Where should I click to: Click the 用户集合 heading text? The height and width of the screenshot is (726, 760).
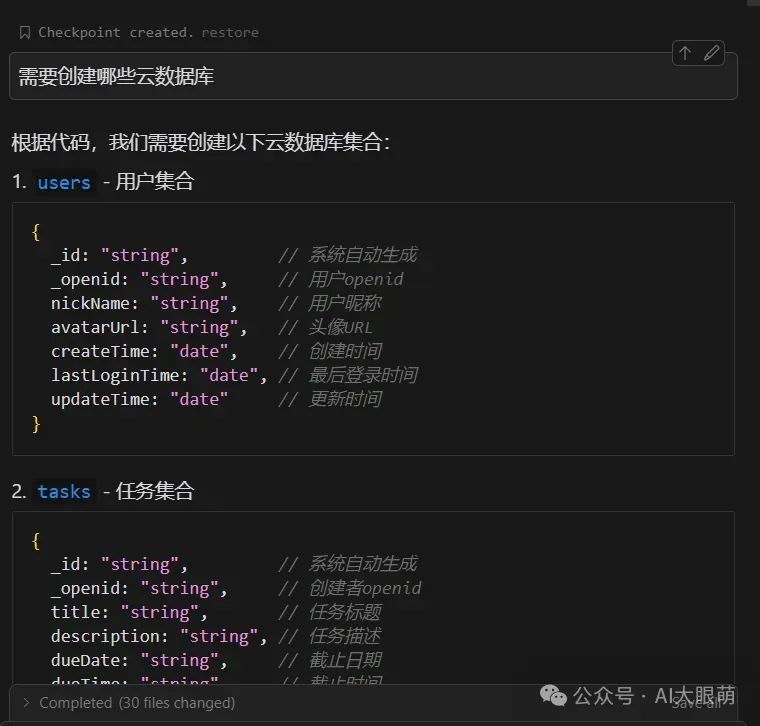pyautogui.click(x=155, y=182)
